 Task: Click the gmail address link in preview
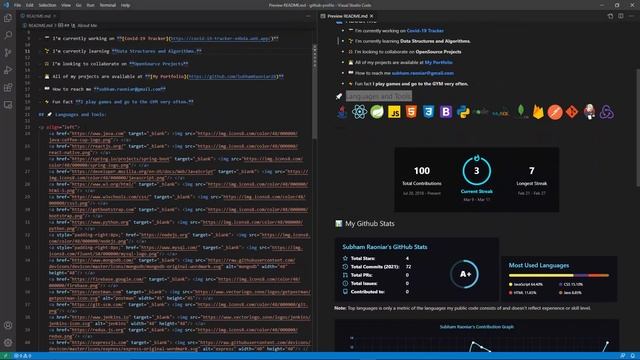(422, 73)
